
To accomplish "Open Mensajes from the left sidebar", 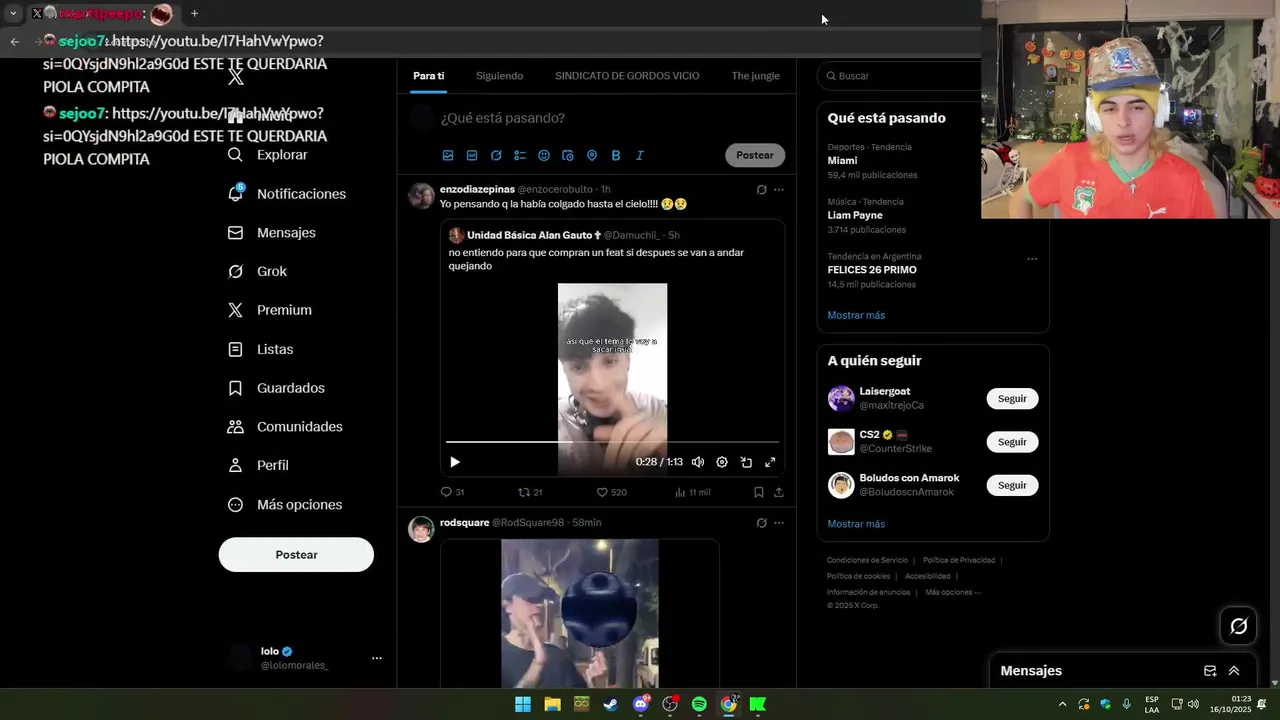I will point(272,232).
